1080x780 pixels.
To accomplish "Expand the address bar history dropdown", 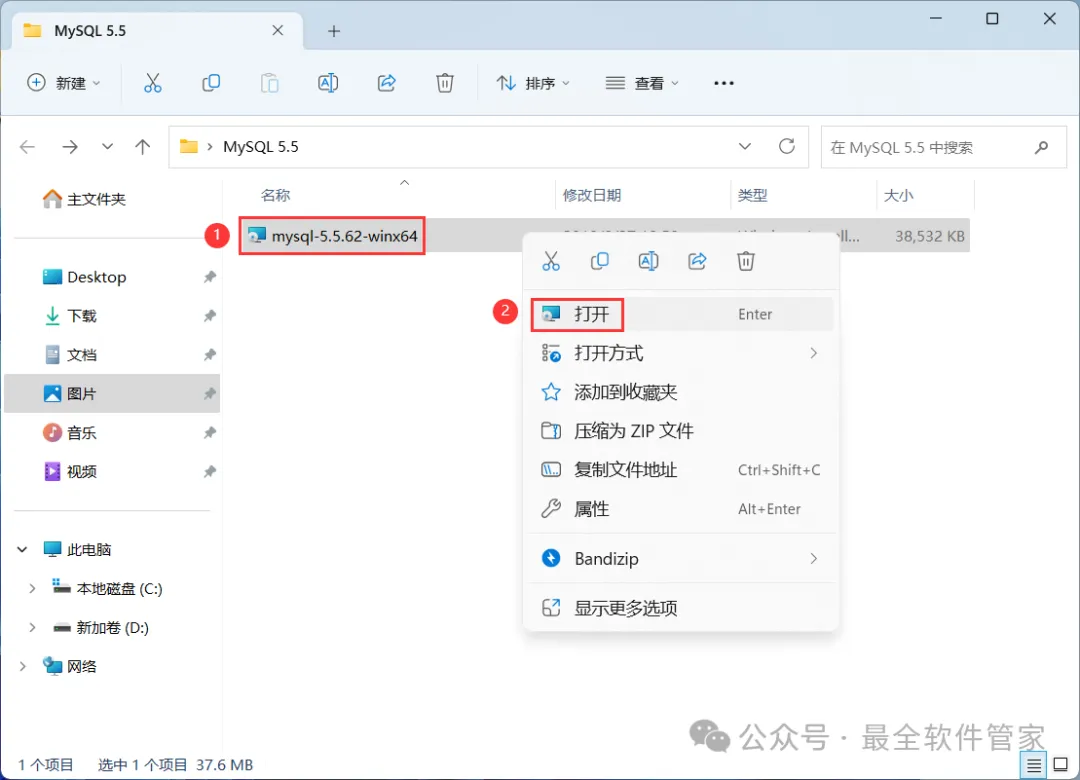I will pyautogui.click(x=745, y=147).
